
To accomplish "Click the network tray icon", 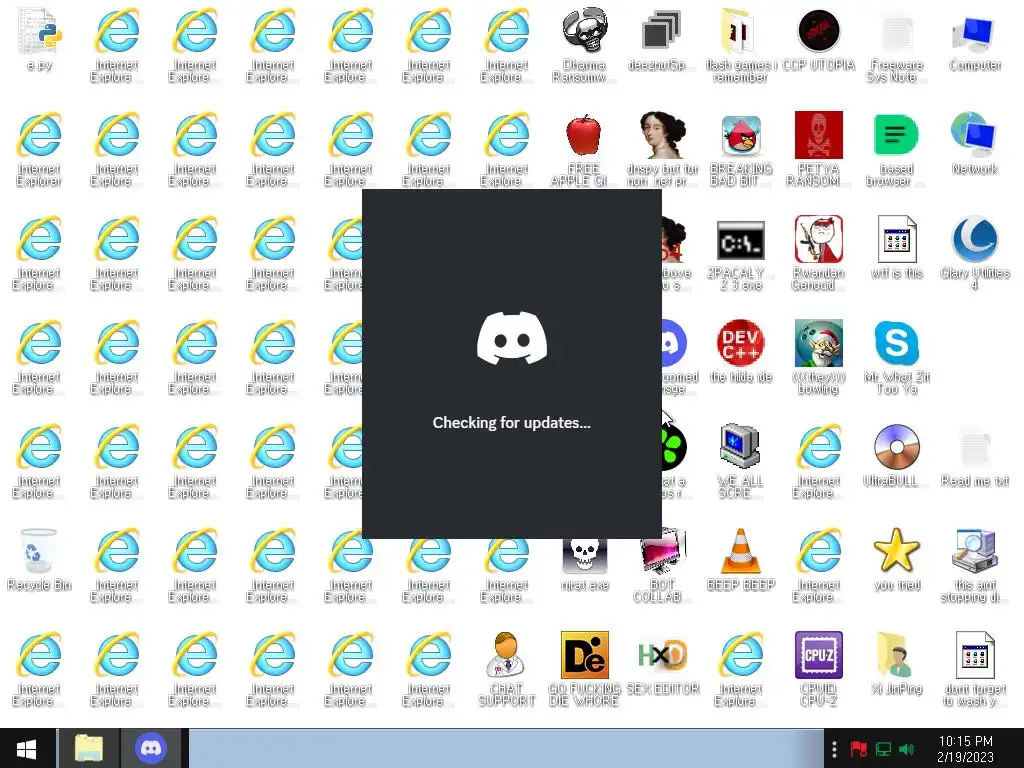I will (x=883, y=749).
